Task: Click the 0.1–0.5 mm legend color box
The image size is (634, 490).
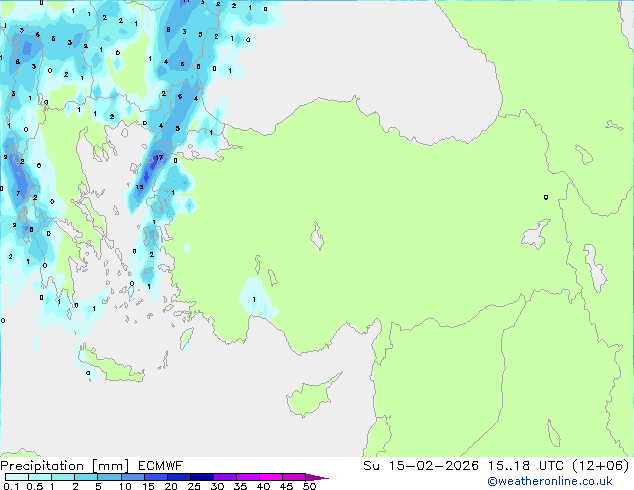Action: click(17, 477)
